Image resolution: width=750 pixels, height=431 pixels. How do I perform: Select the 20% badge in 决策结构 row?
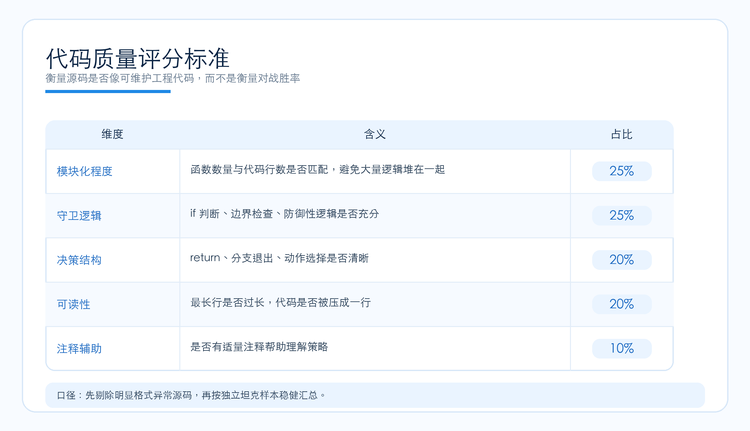tap(621, 260)
